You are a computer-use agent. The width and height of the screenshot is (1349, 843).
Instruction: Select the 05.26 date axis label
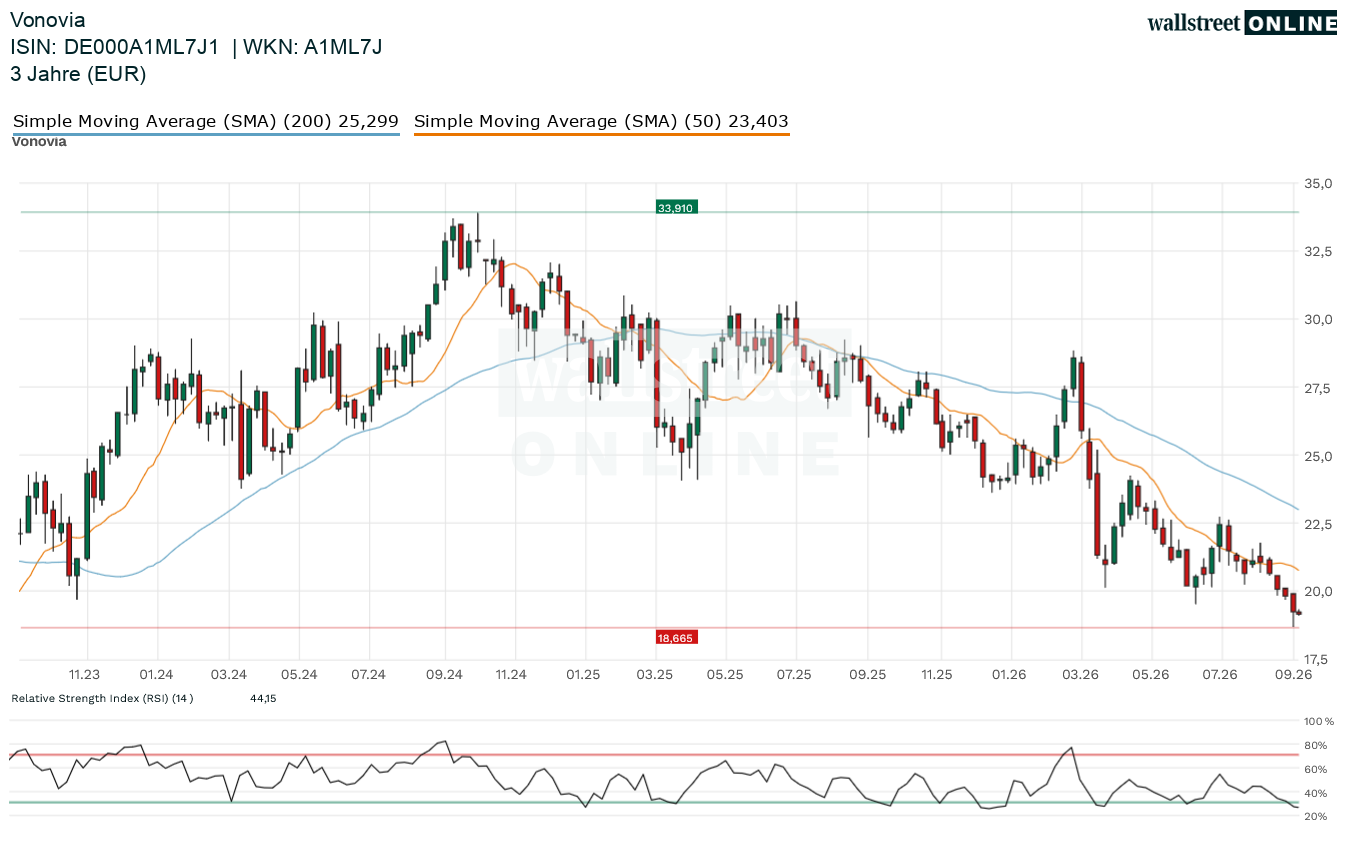[1151, 675]
